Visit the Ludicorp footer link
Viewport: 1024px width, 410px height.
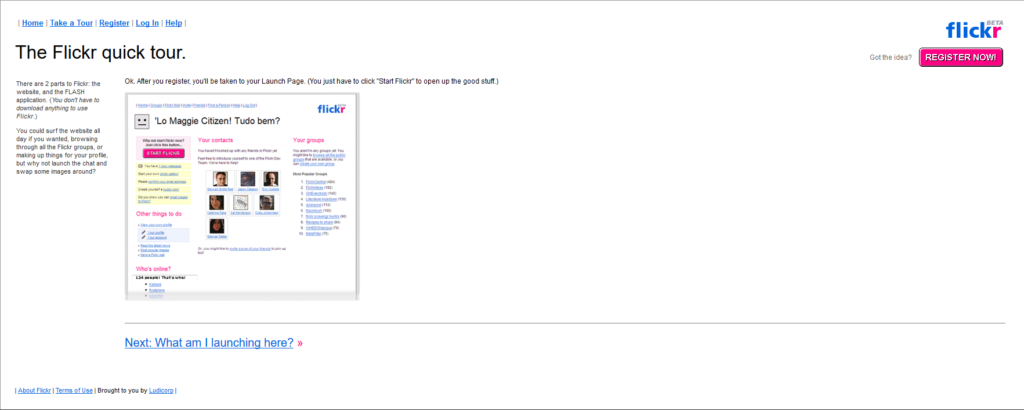[x=161, y=390]
